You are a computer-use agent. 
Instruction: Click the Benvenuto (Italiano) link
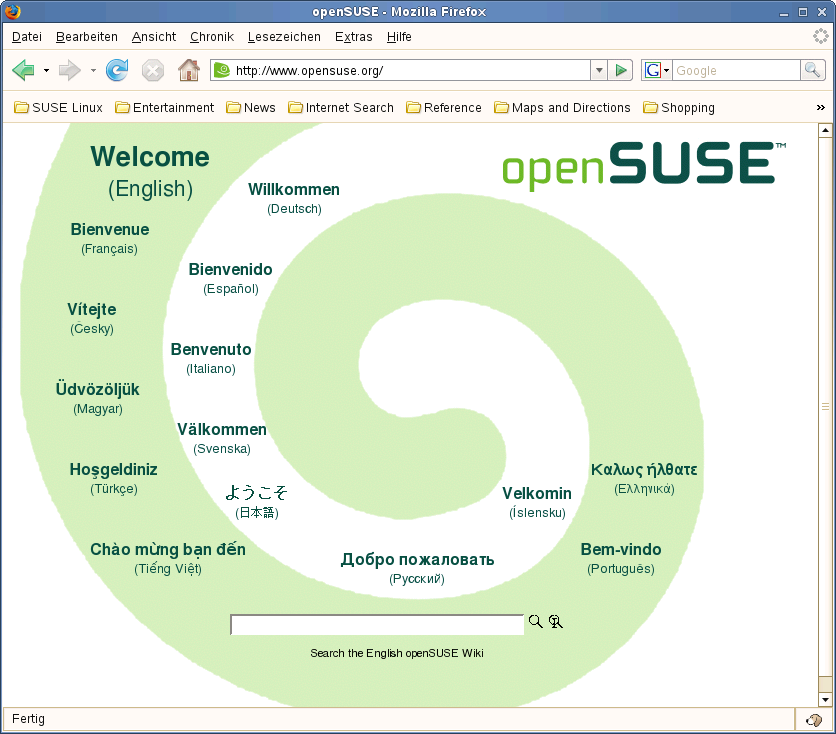pyautogui.click(x=211, y=358)
